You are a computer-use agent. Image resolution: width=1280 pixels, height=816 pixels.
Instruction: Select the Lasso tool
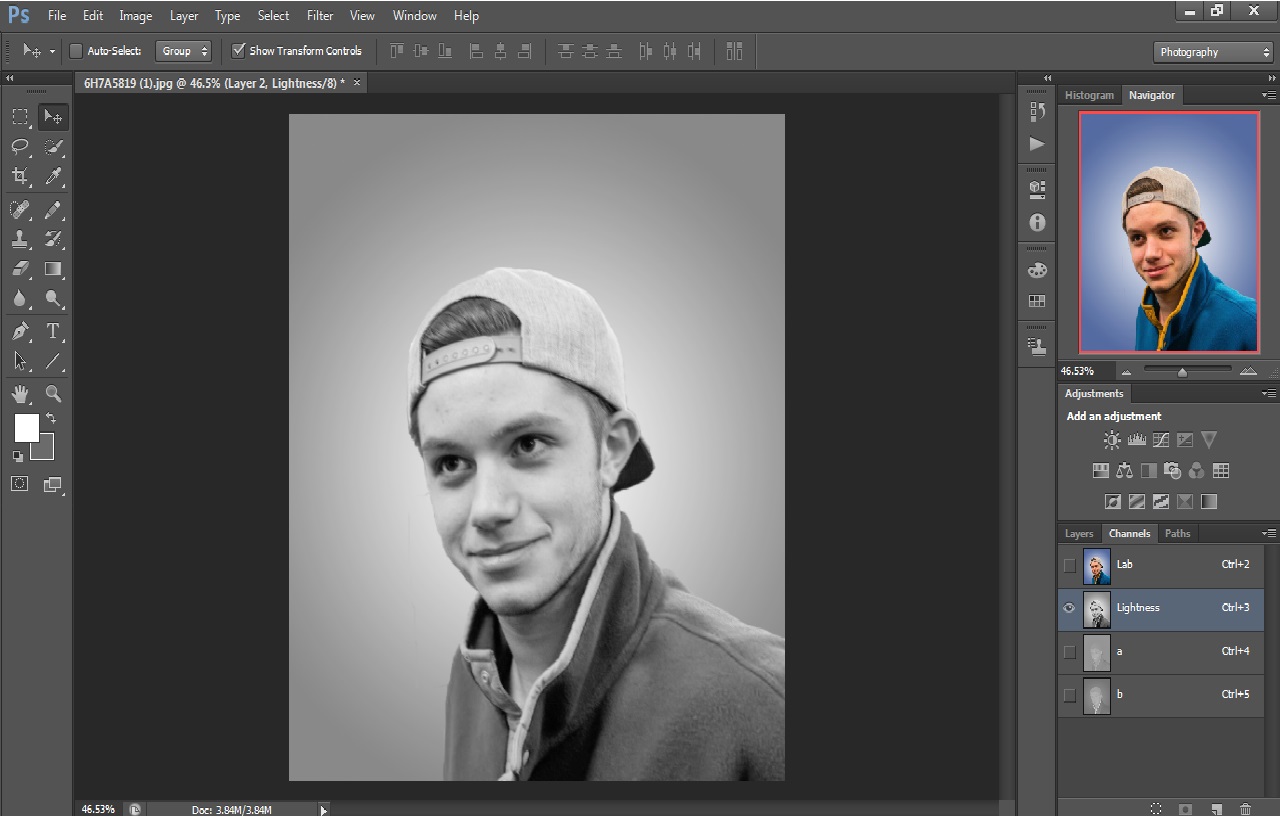[20, 147]
